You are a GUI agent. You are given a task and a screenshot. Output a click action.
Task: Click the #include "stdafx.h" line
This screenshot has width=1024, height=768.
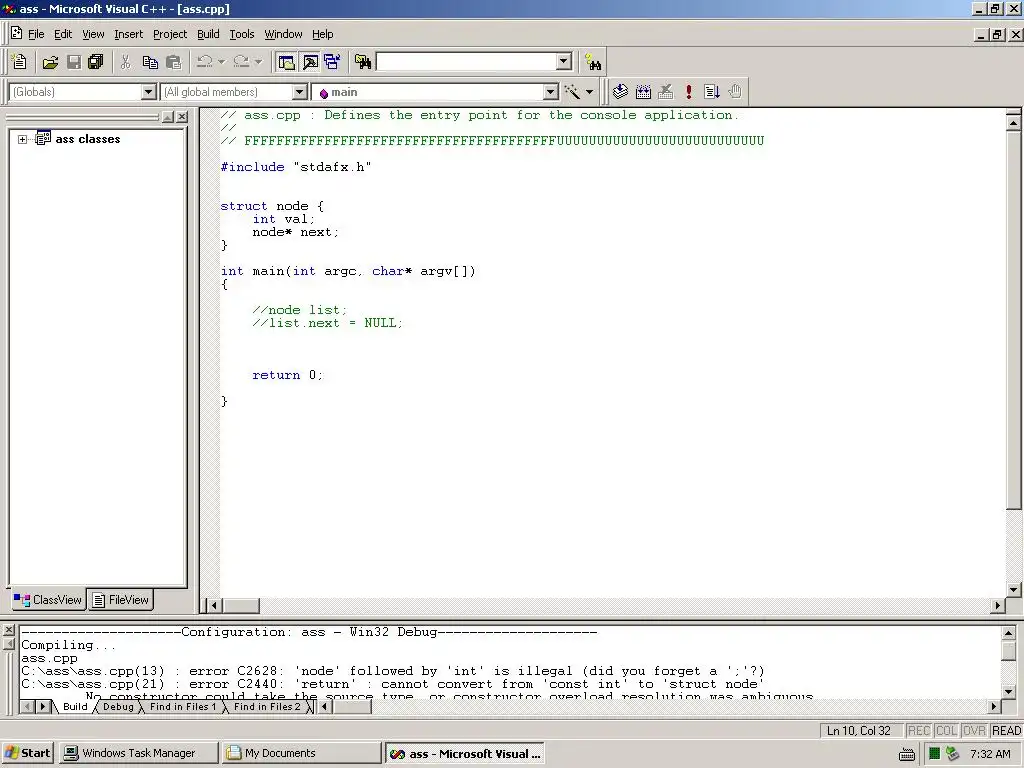[296, 167]
